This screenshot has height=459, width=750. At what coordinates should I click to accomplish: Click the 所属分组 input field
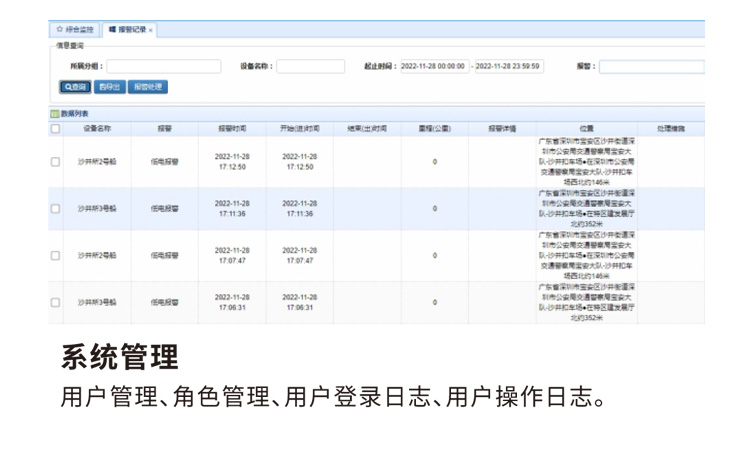163,67
